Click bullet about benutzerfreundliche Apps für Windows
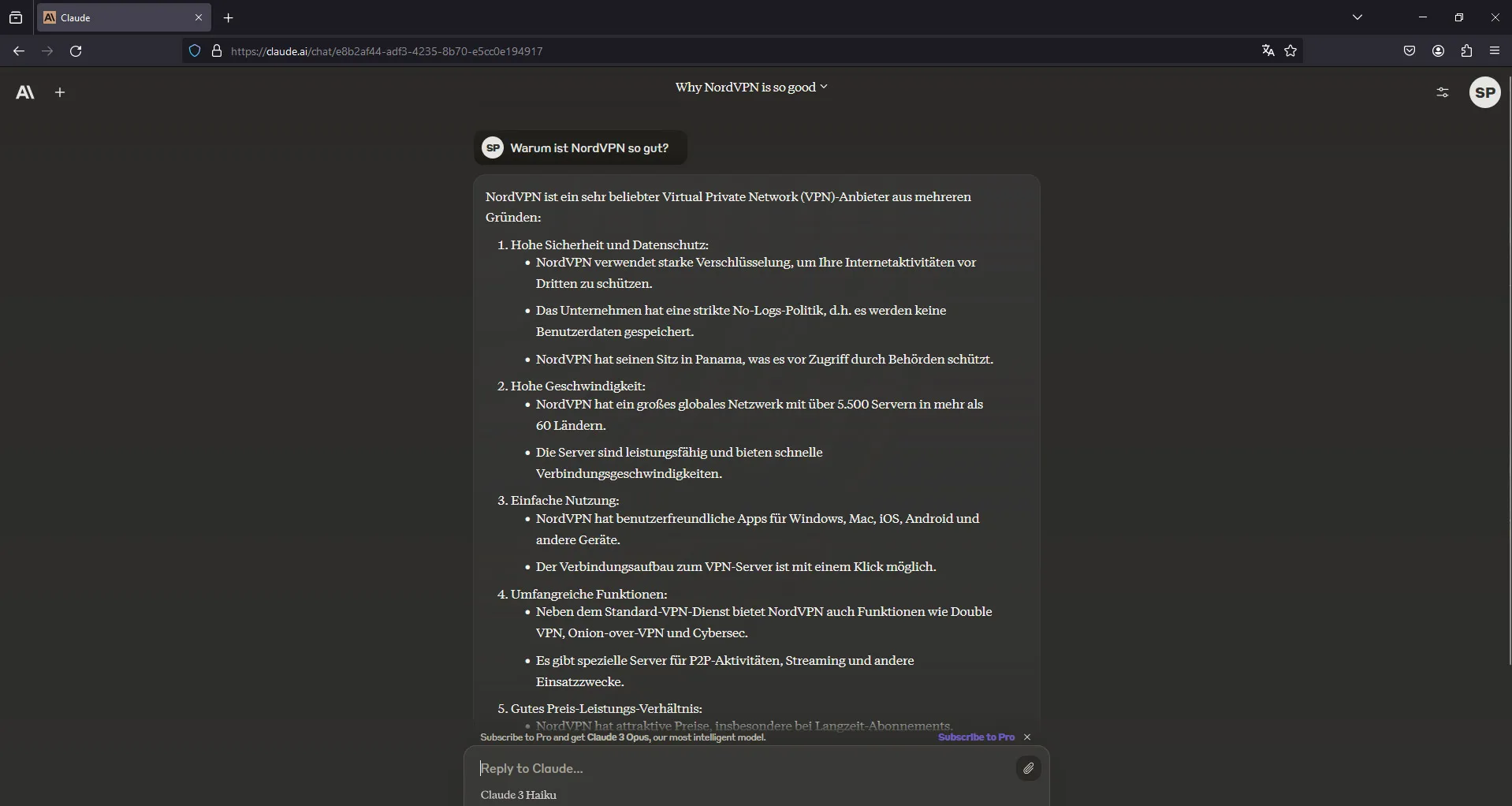Screen dimensions: 1512x806 pos(758,529)
